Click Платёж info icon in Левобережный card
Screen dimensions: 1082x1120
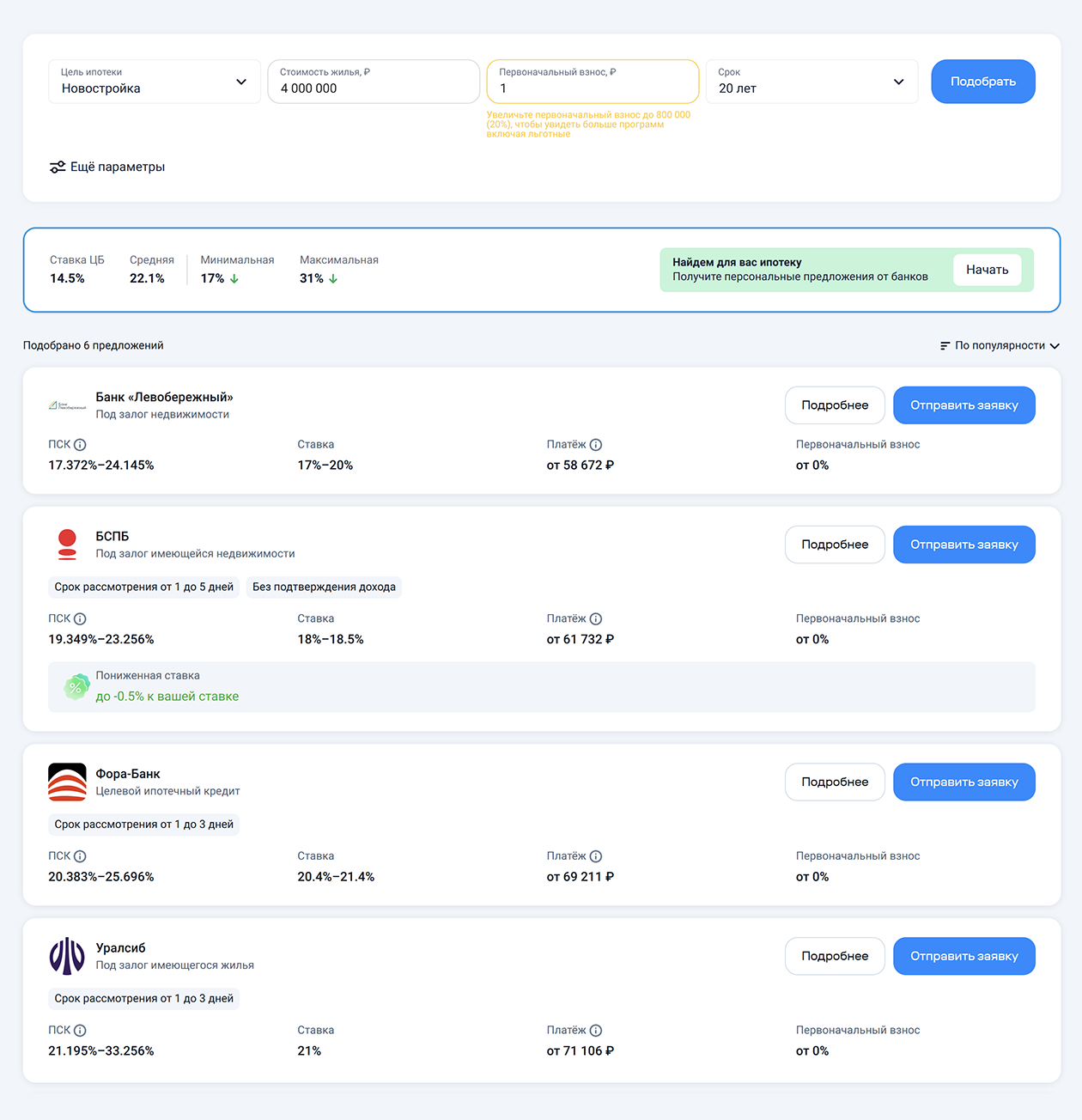coord(596,445)
